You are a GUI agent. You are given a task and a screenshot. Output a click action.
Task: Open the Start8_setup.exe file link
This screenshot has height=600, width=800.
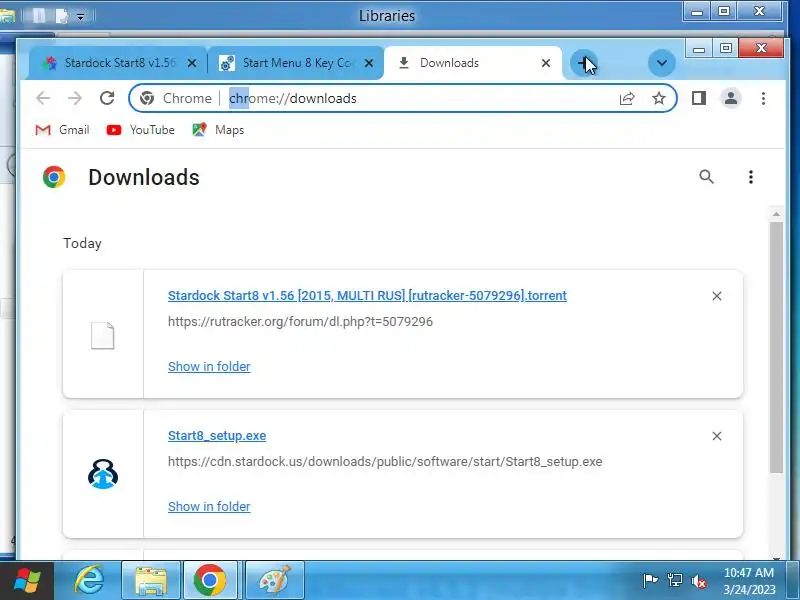(x=217, y=436)
